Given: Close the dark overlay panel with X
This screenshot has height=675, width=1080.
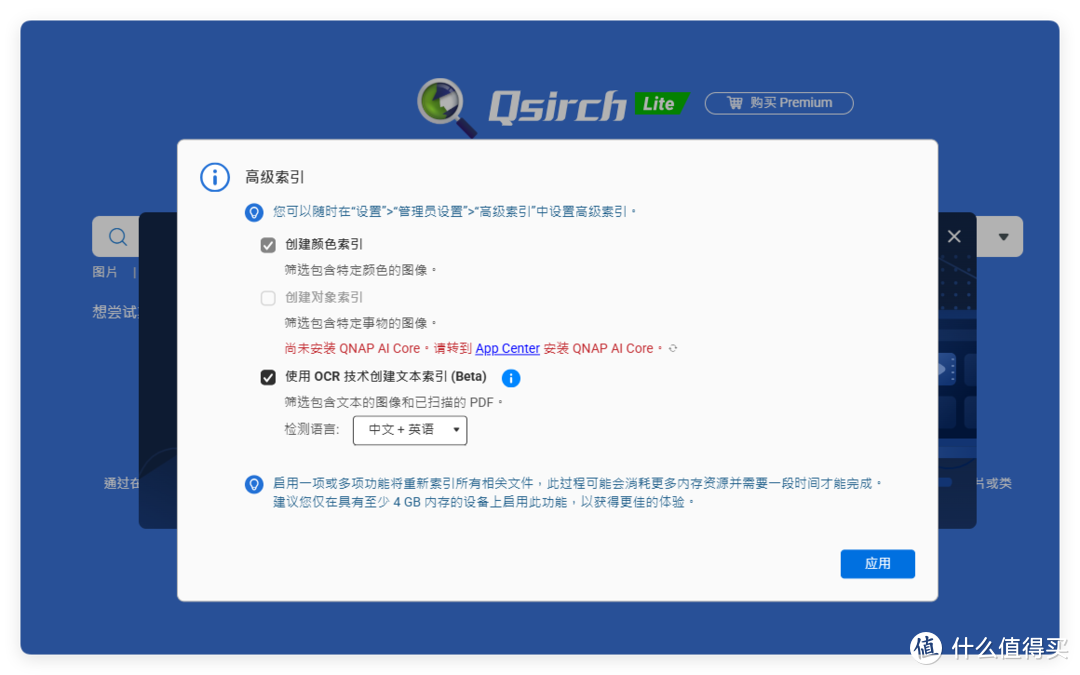Looking at the screenshot, I should tap(954, 236).
